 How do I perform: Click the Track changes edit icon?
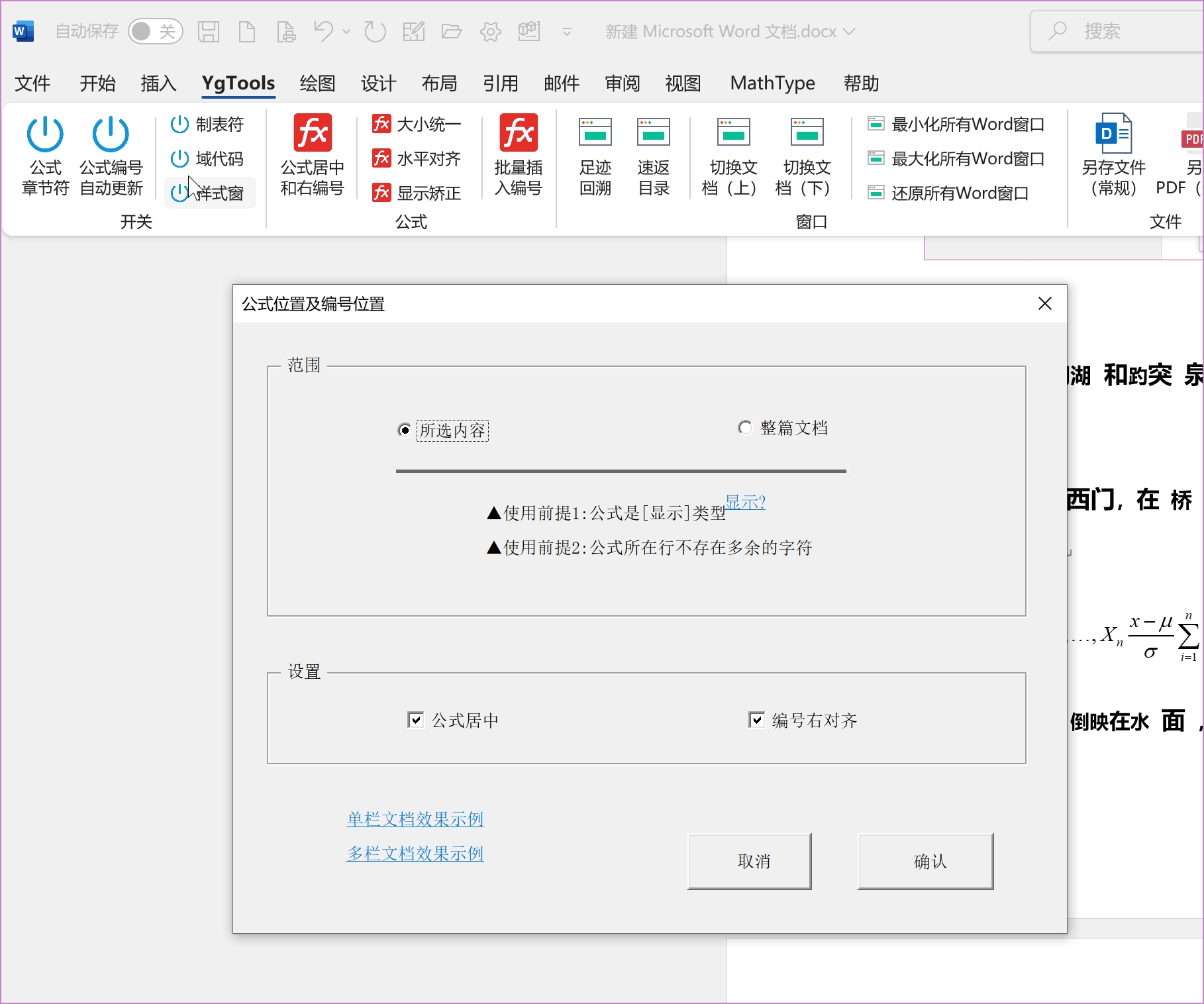point(413,31)
